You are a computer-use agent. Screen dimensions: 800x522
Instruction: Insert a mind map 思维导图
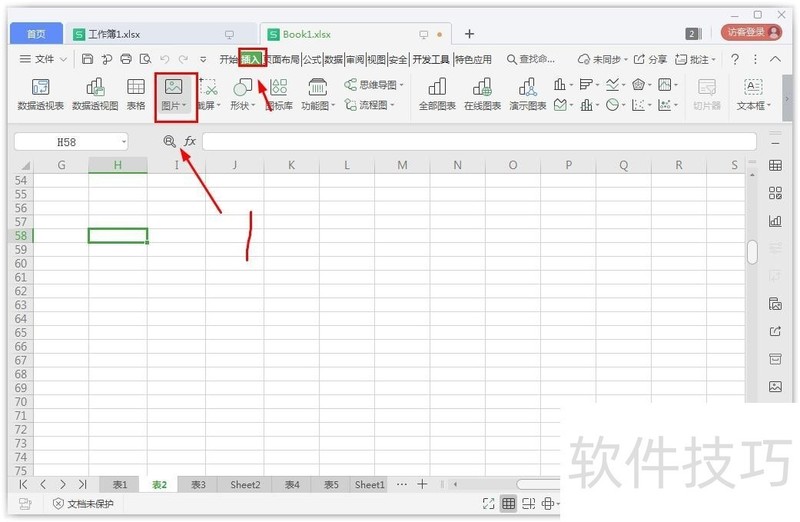tap(373, 85)
